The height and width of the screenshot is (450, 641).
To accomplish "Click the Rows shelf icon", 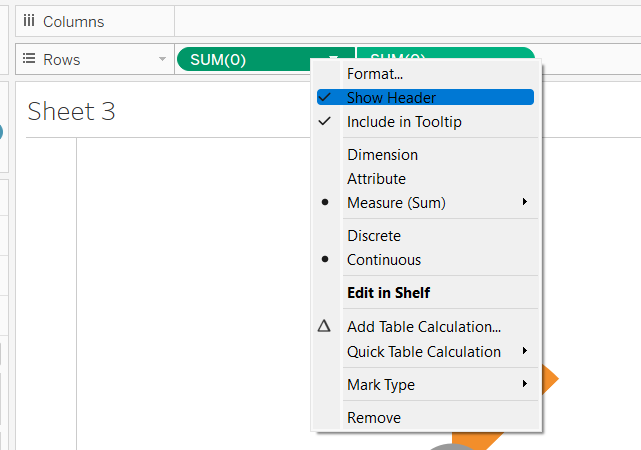I will pos(28,60).
